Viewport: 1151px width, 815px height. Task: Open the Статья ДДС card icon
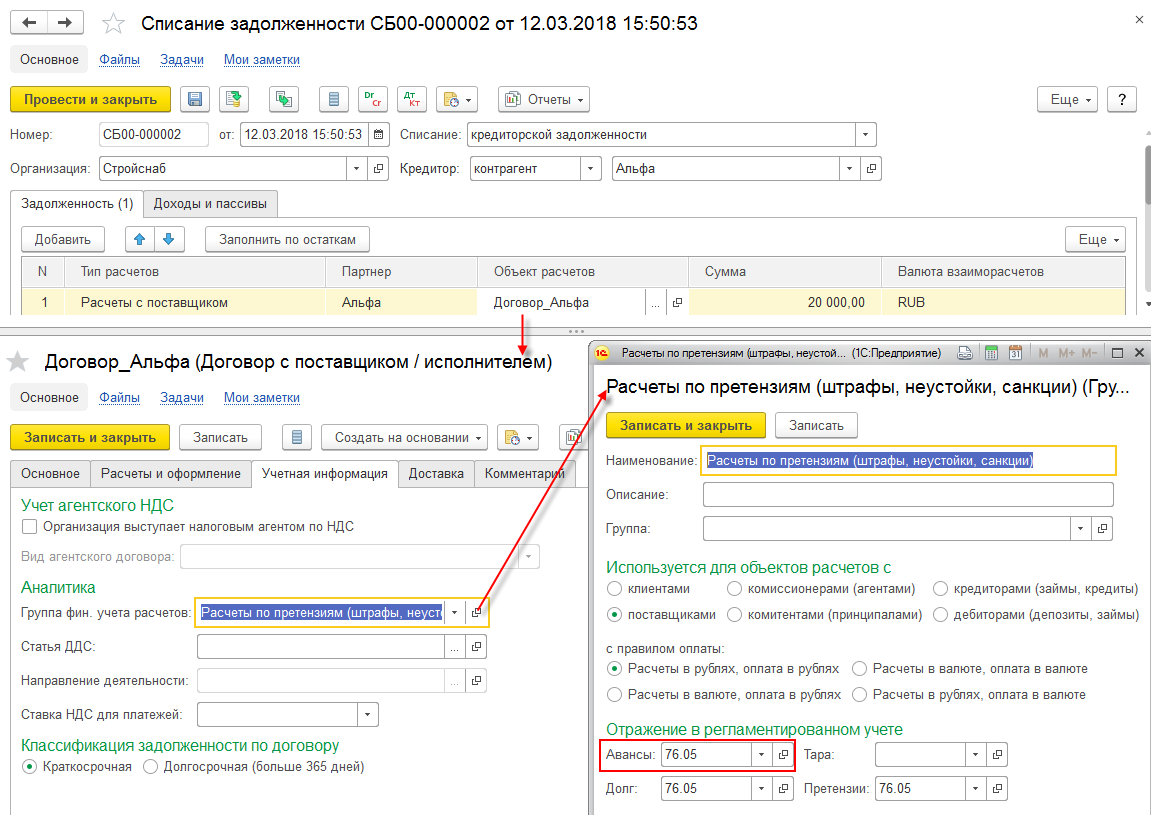[x=476, y=647]
